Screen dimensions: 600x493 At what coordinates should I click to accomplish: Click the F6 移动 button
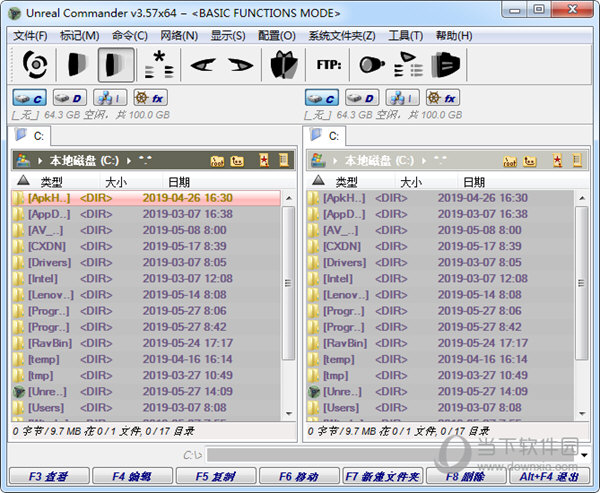[299, 476]
